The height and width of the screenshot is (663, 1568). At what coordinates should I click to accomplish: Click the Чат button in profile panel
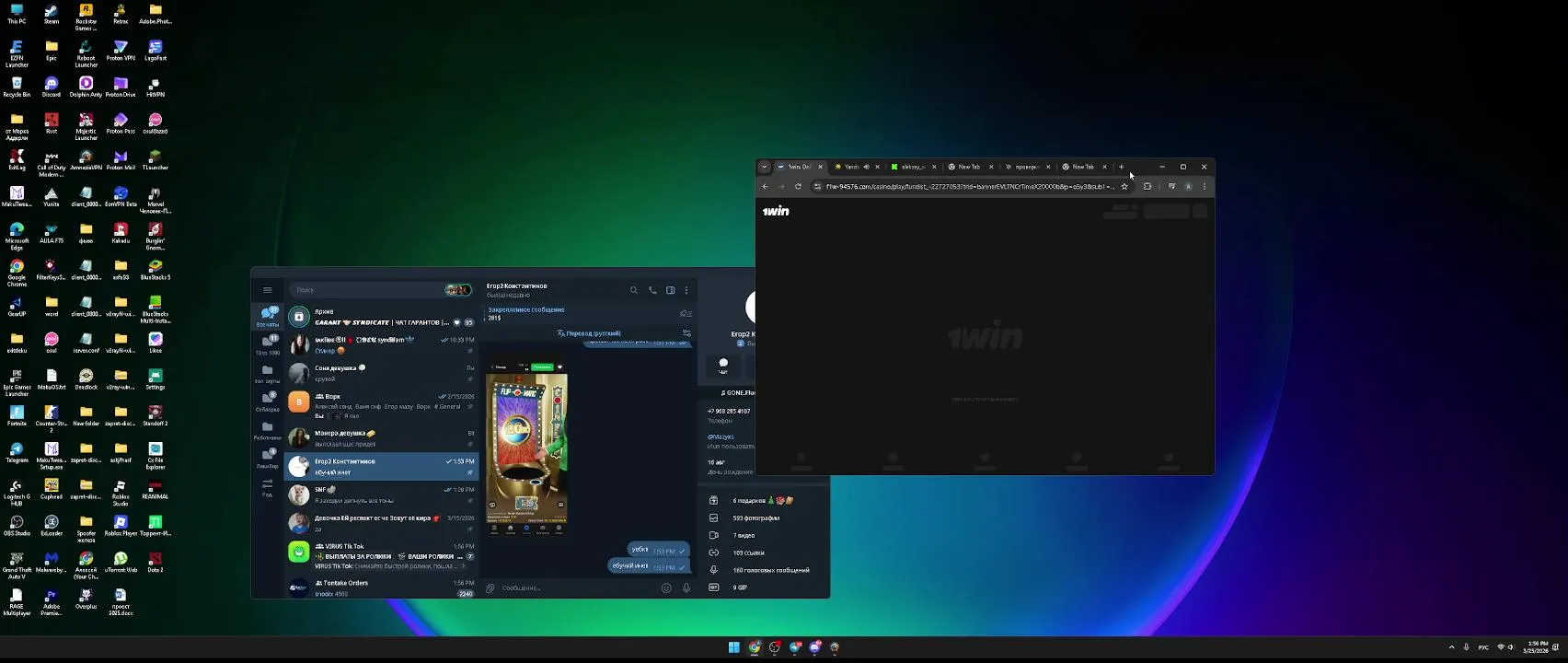[x=723, y=366]
